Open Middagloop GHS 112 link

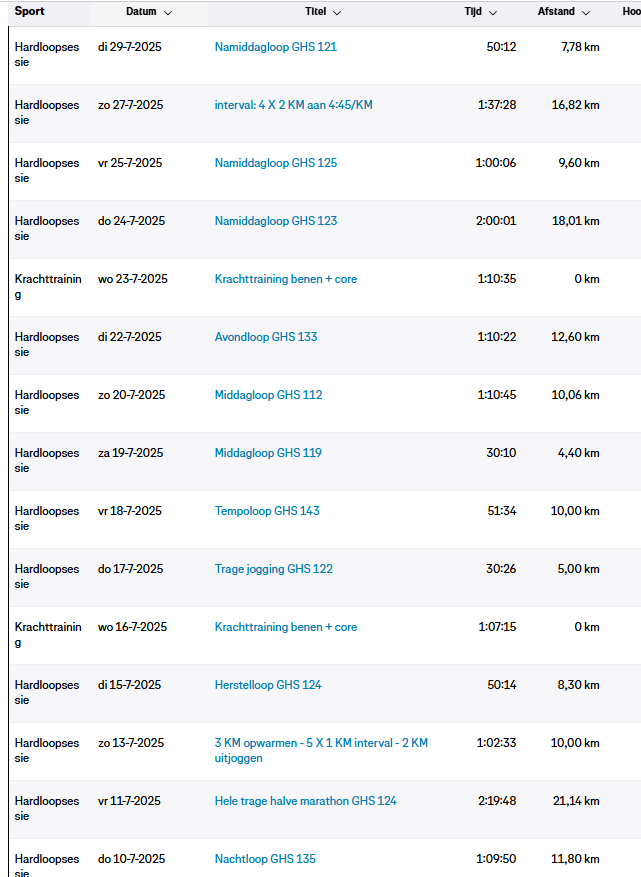(x=268, y=395)
